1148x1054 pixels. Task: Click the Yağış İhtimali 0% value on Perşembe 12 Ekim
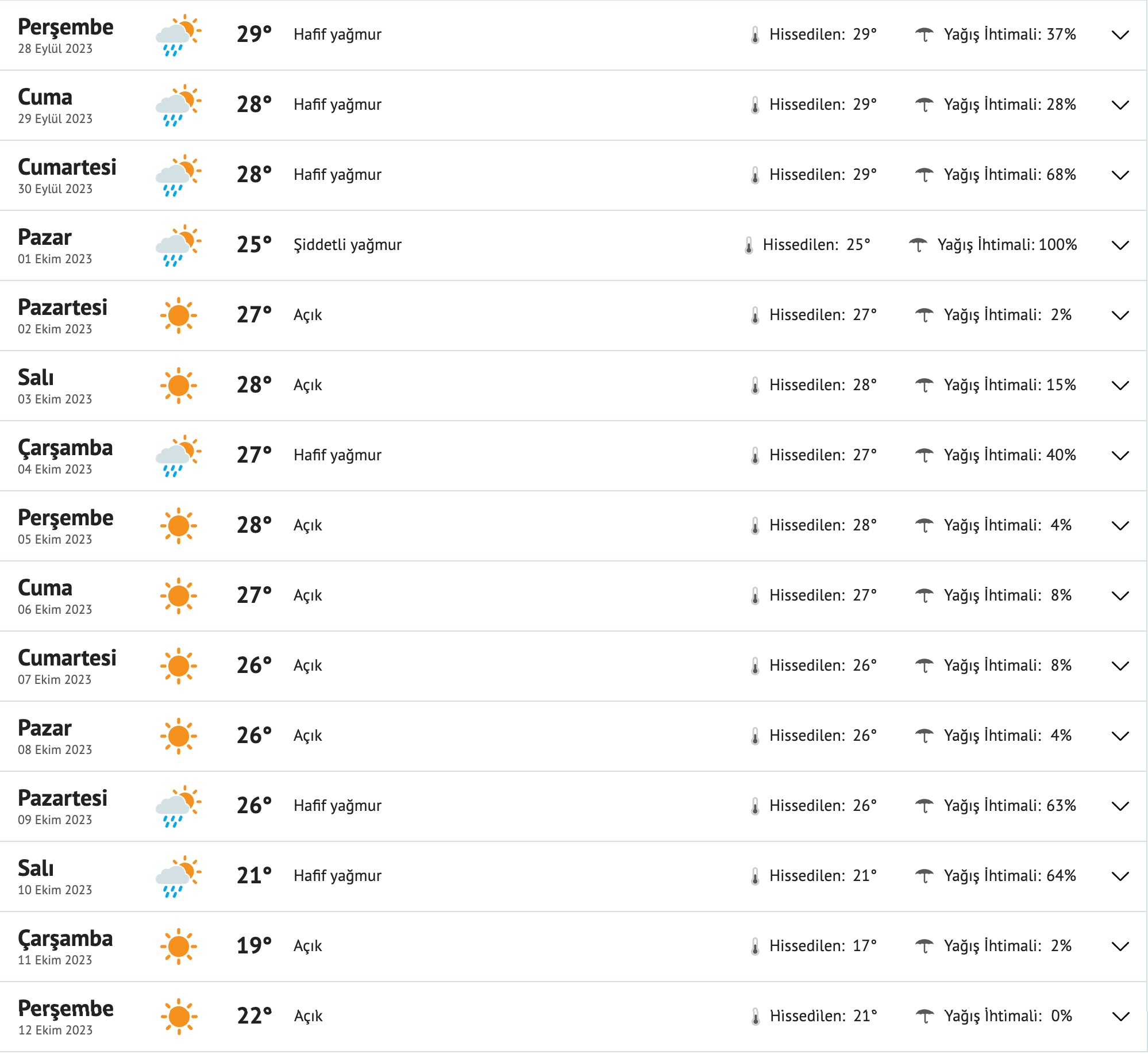(x=1008, y=1015)
